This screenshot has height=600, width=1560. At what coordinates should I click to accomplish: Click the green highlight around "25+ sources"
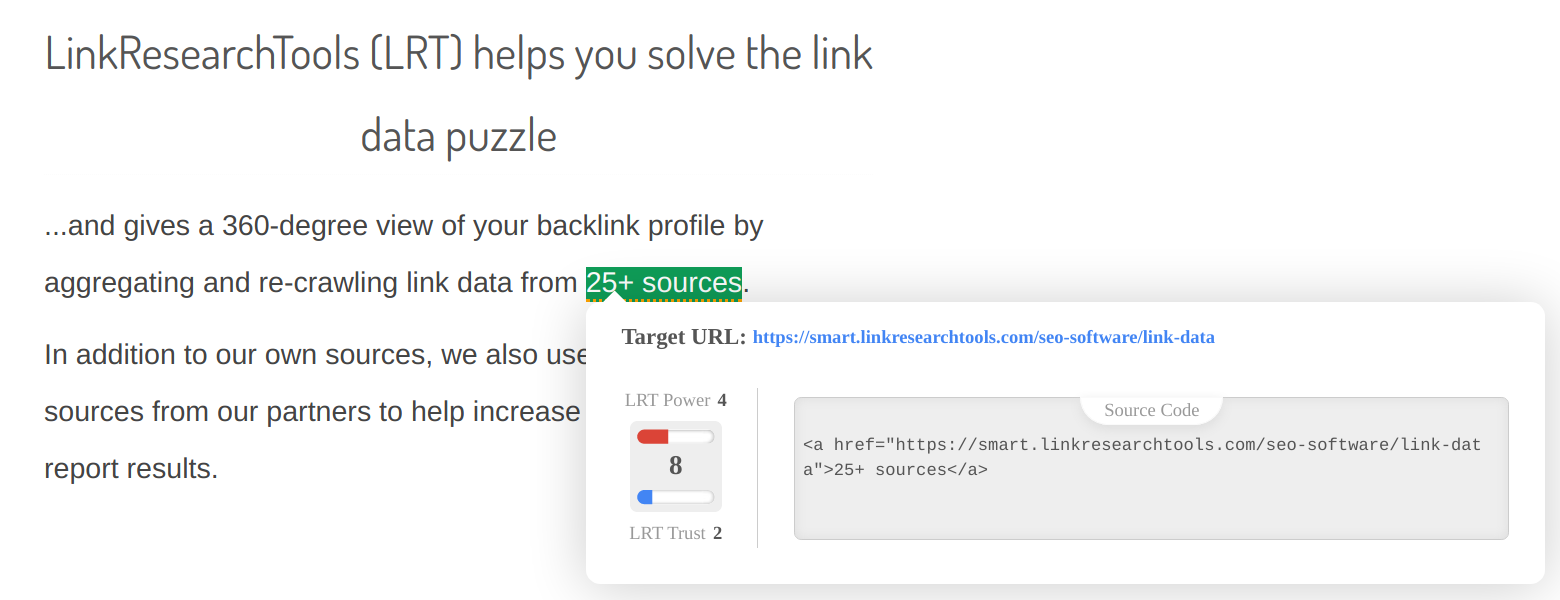[x=663, y=283]
